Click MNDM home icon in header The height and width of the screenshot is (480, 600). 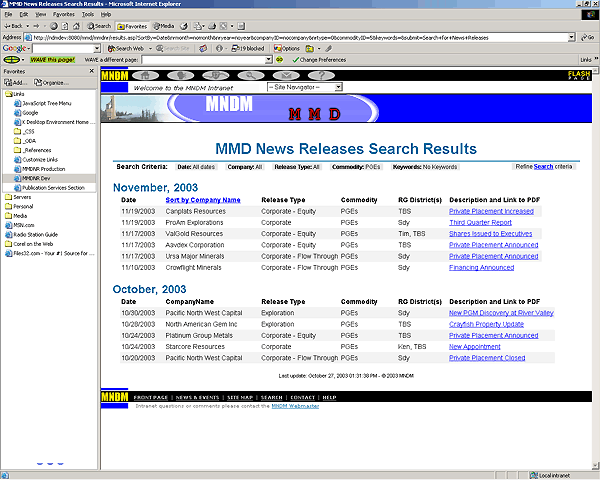[145, 75]
